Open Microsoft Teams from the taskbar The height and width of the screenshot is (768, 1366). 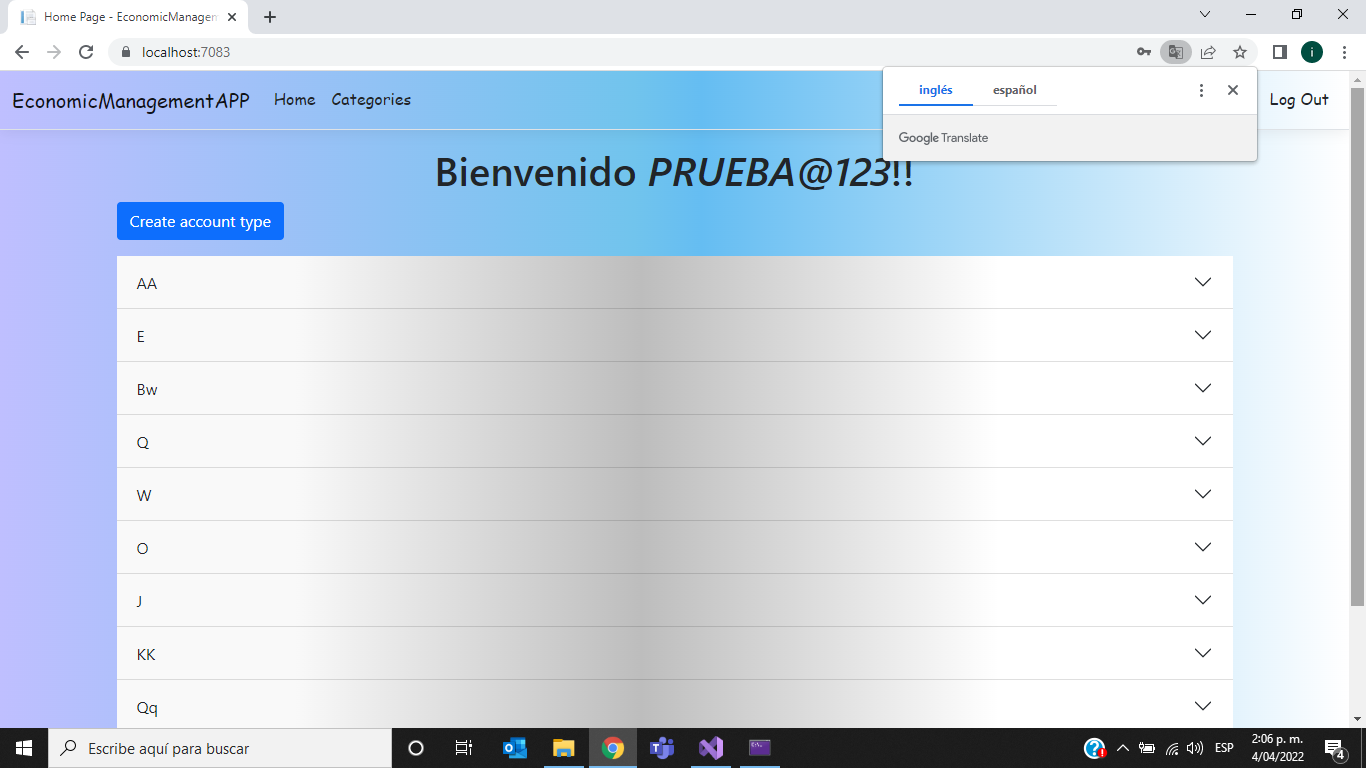coord(662,748)
